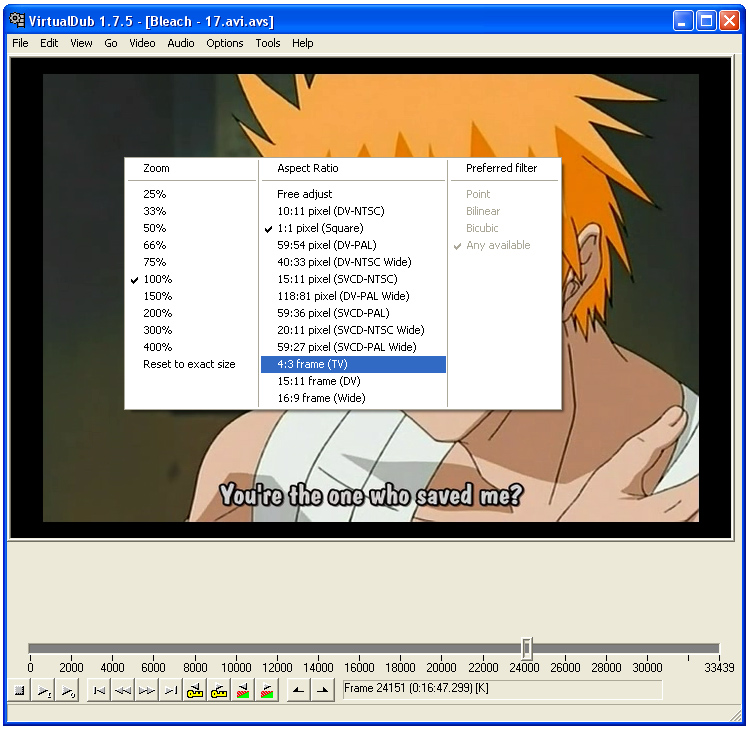Select 16:9 frame (Wide) aspect
748x729 pixels.
point(353,398)
